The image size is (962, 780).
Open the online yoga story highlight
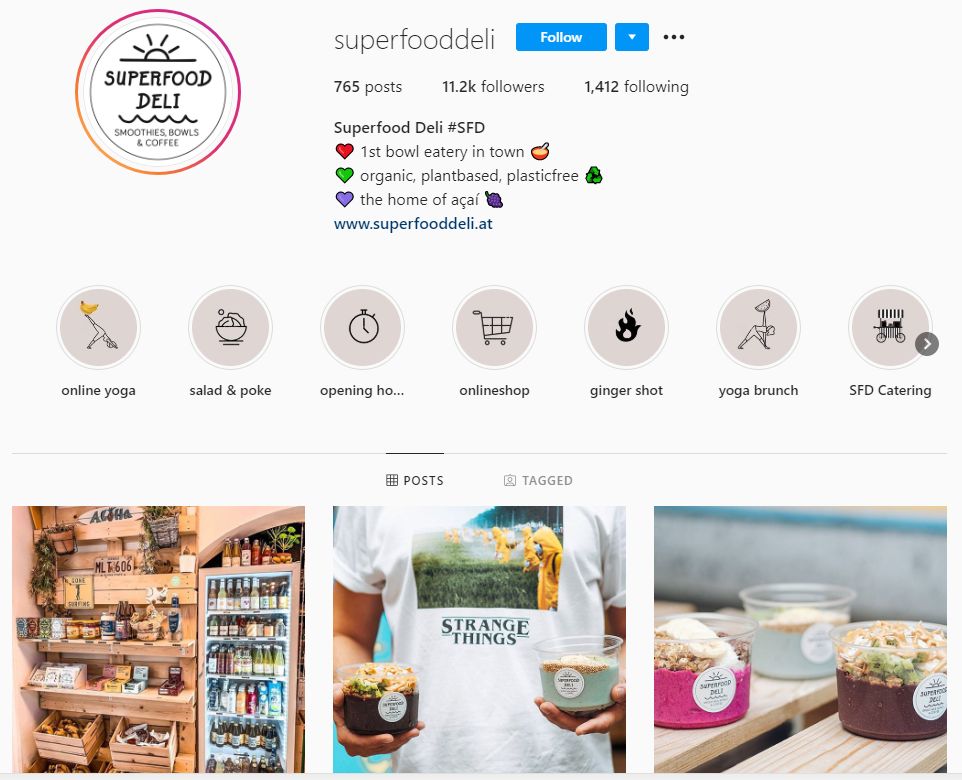[x=98, y=328]
